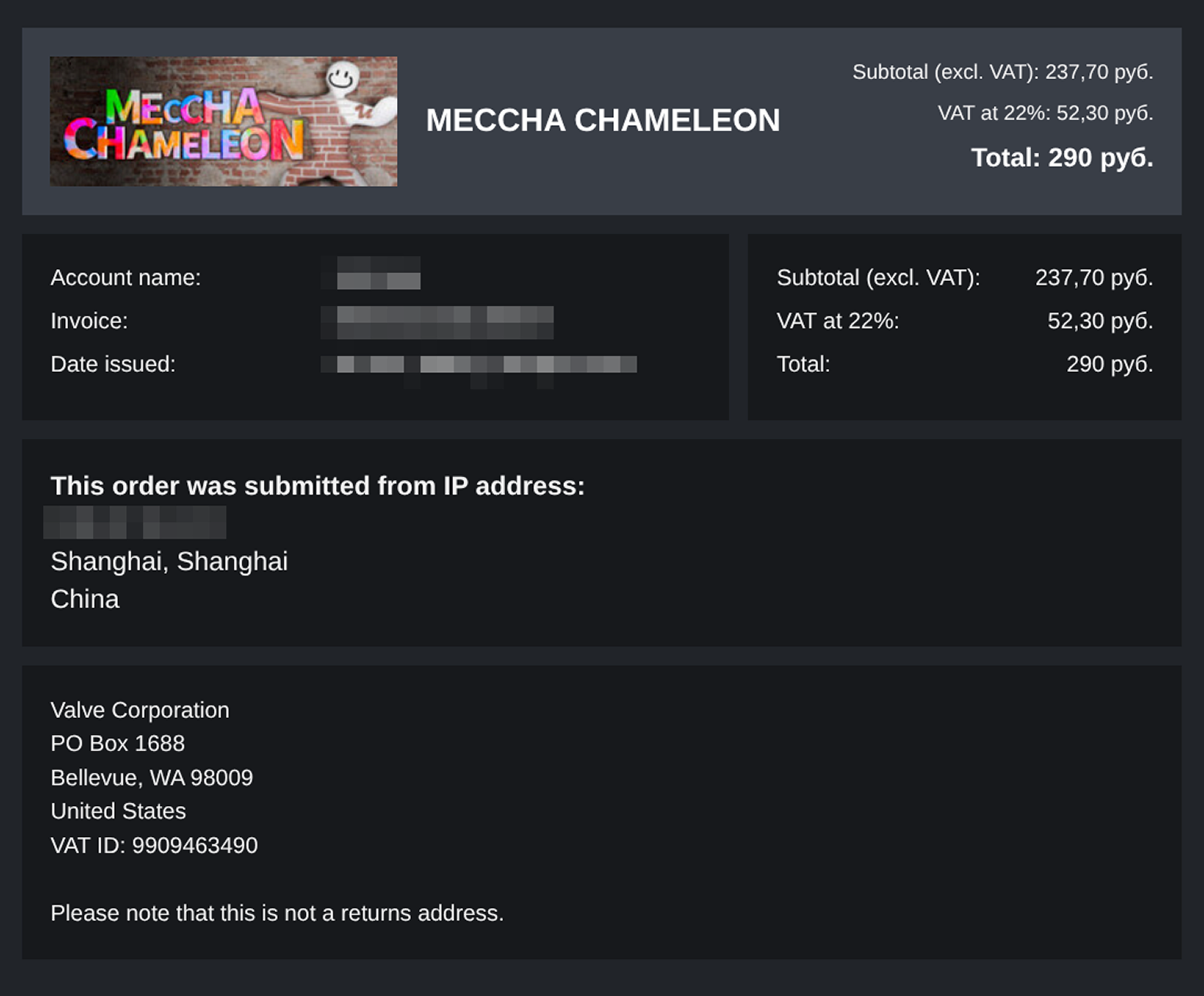Click the Date issued label
The image size is (1204, 996).
point(113,364)
